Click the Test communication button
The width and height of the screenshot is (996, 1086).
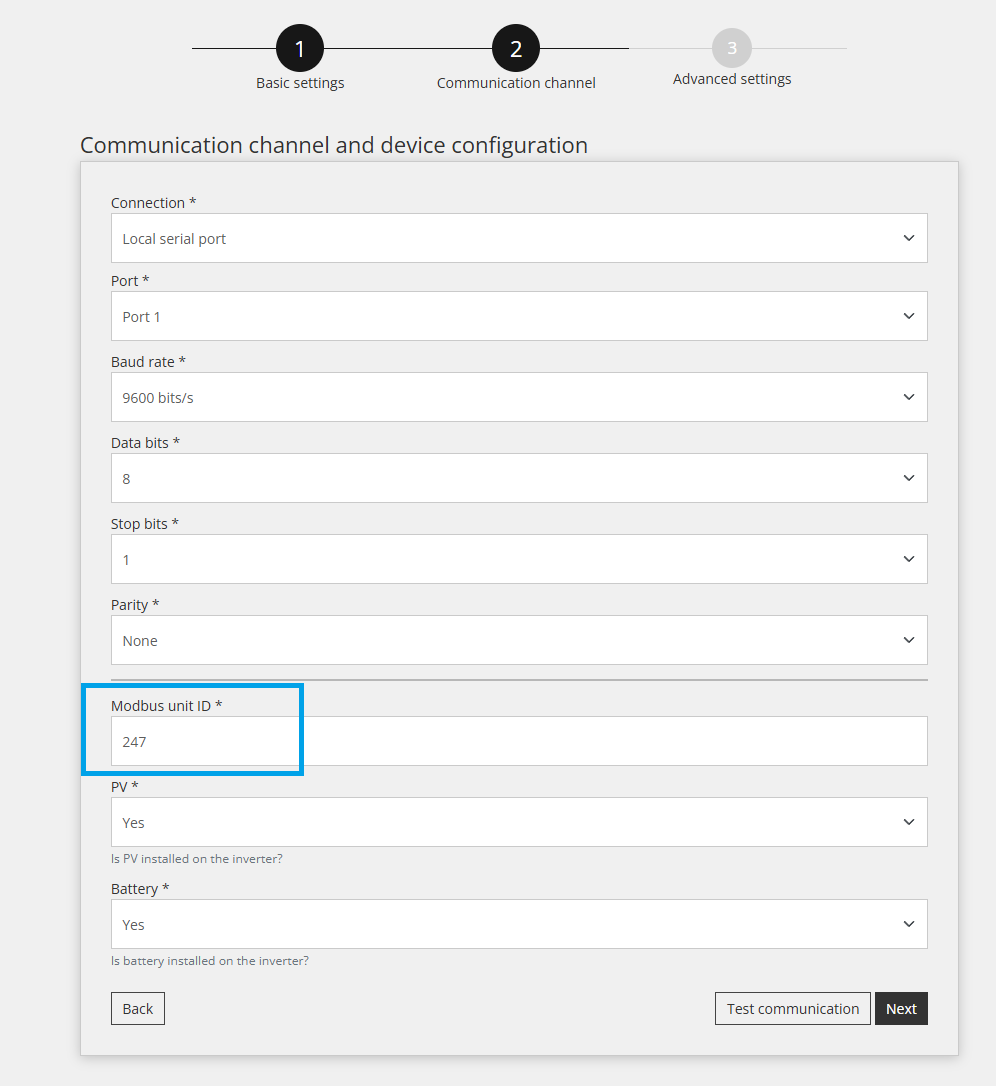pyautogui.click(x=792, y=1008)
